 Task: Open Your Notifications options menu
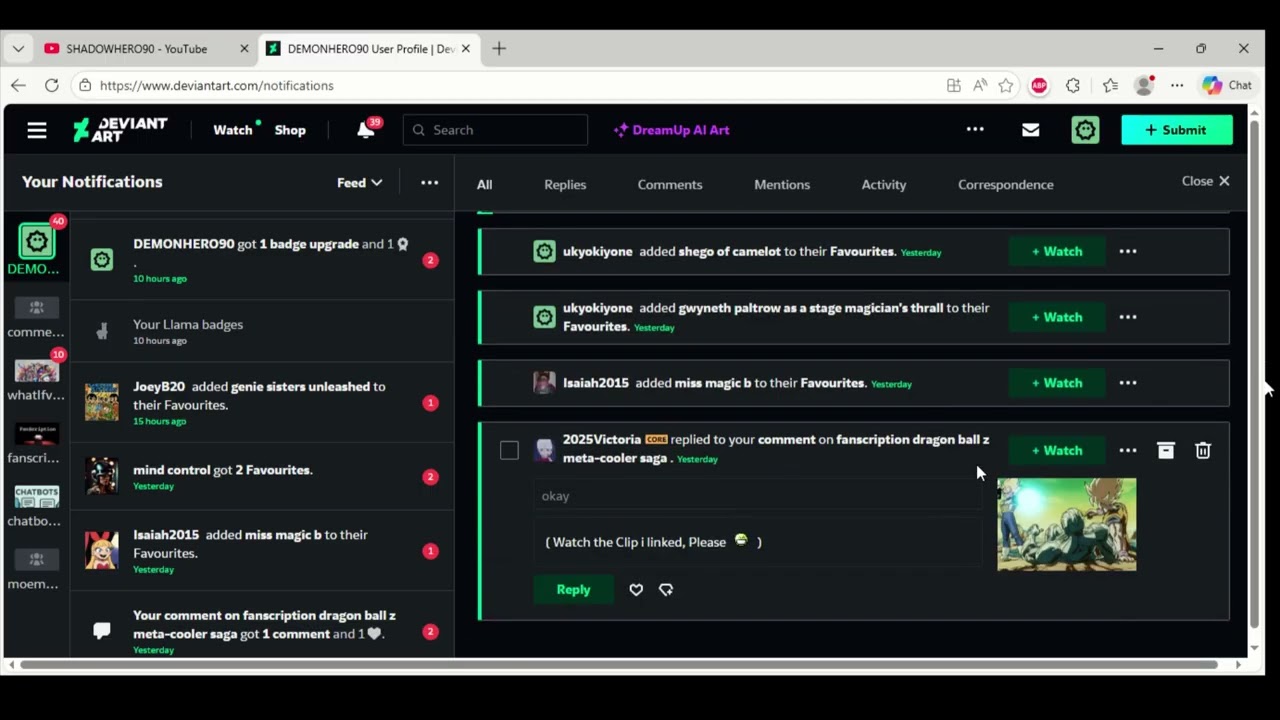click(x=429, y=183)
